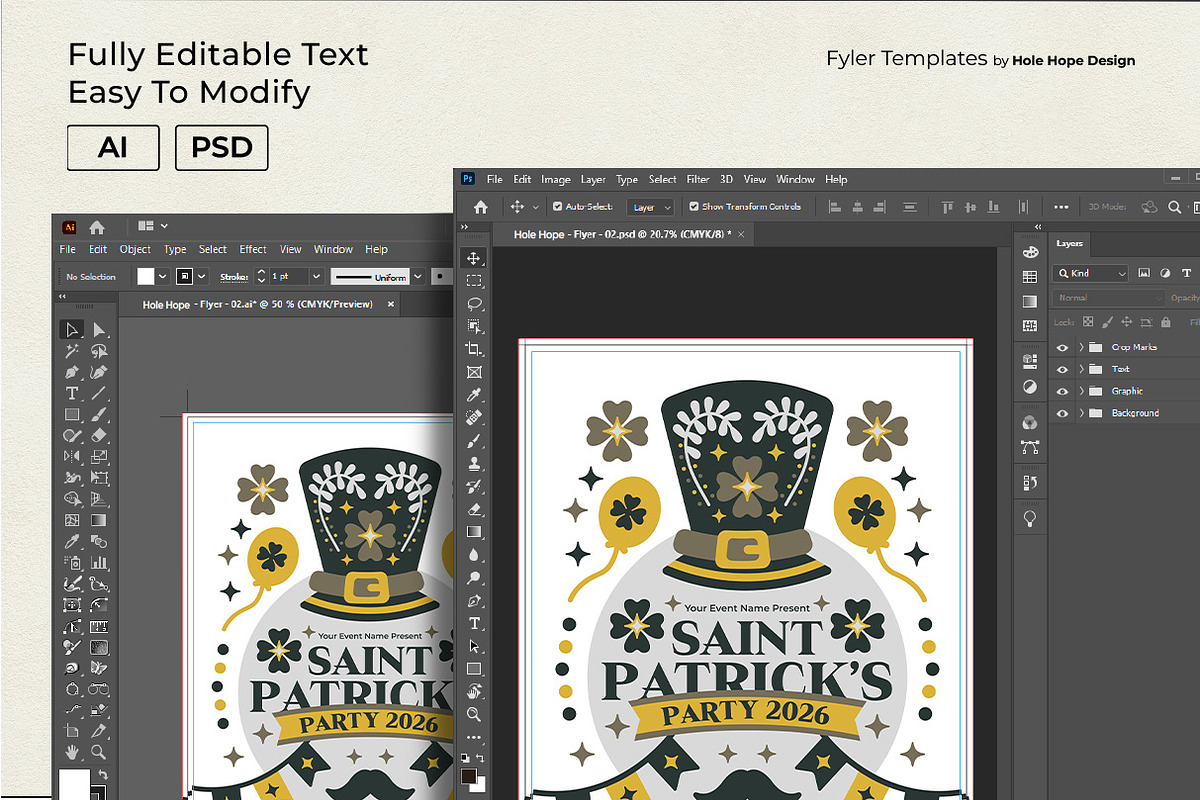Viewport: 1200px width, 800px height.
Task: Open the Swatches panel icon in Photoshop dock
Action: pyautogui.click(x=1030, y=277)
